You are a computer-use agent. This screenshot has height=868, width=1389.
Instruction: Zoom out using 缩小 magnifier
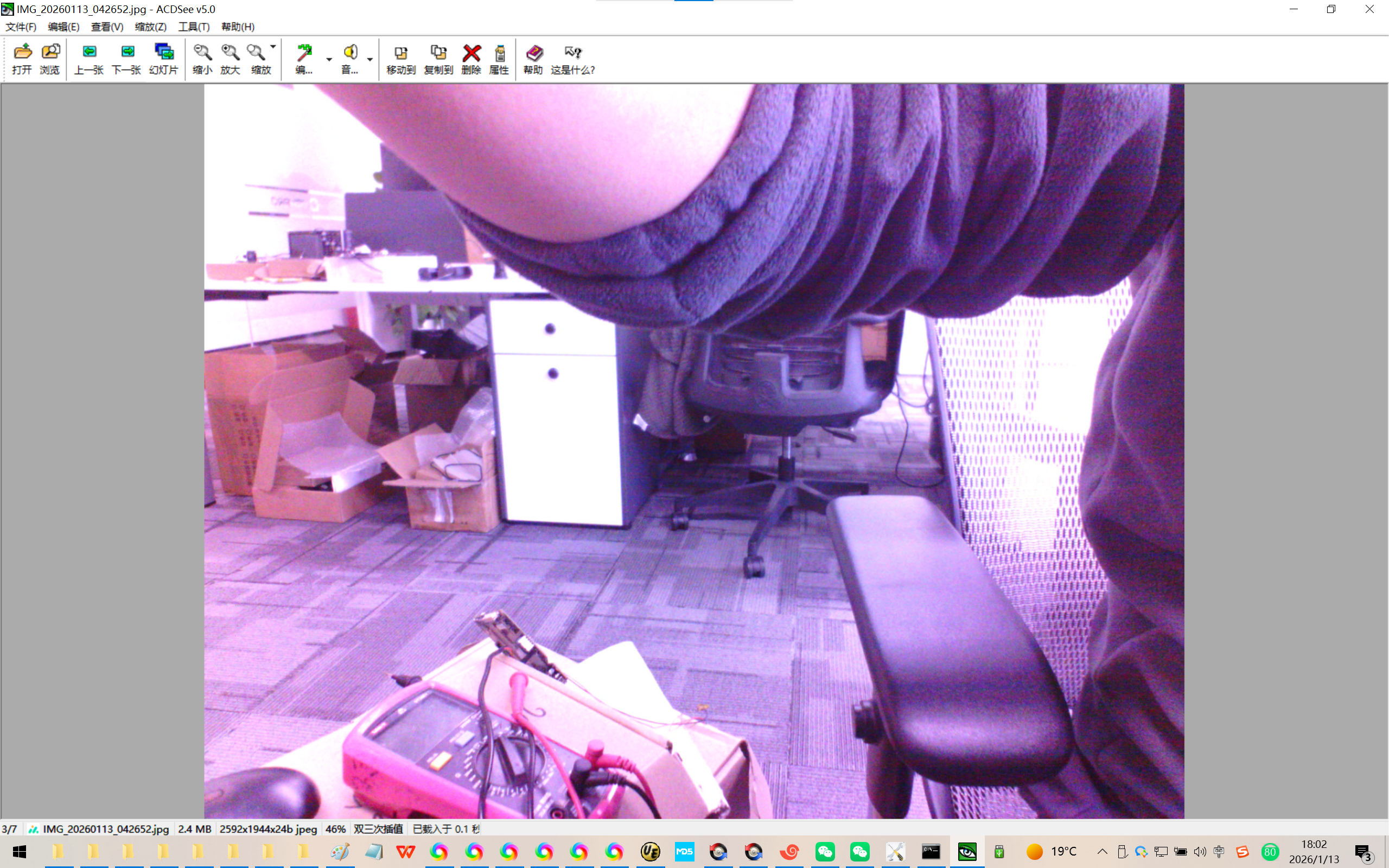pos(202,59)
